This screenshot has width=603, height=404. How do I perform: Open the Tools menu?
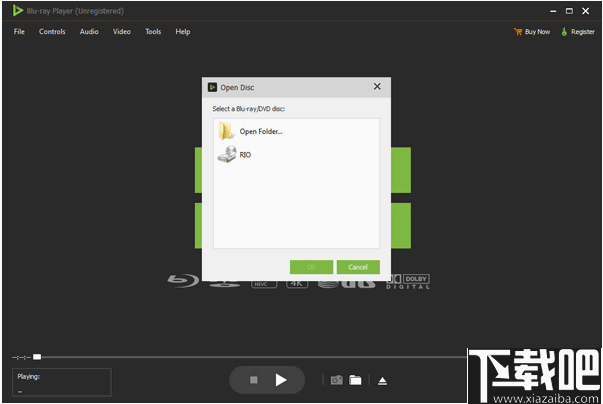(153, 32)
